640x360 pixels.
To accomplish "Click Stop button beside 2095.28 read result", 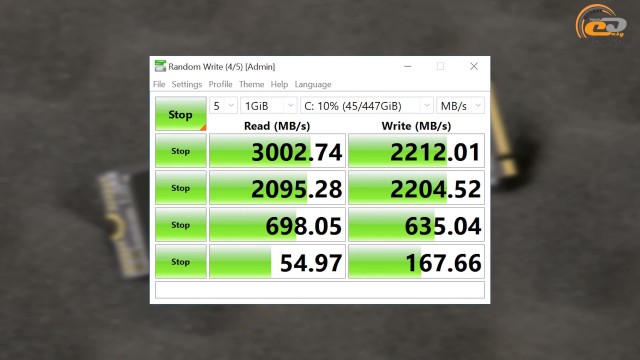I will click(181, 188).
